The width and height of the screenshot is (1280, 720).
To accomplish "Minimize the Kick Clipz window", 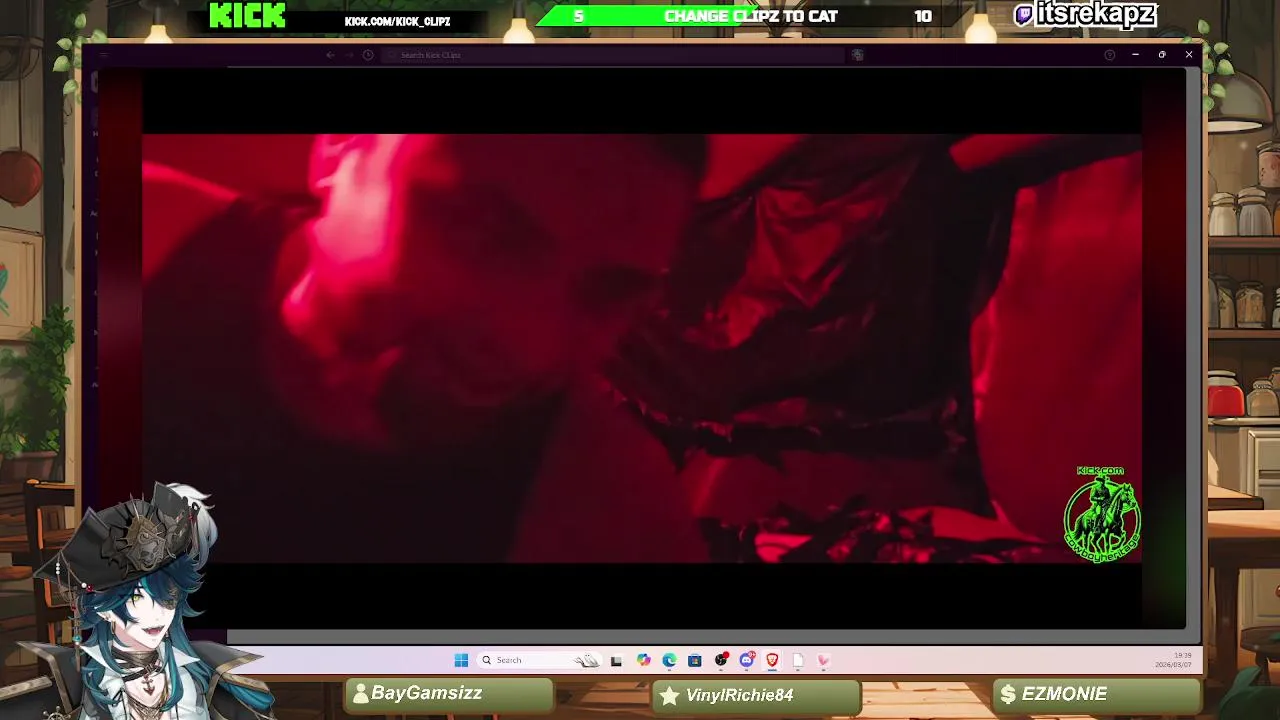I will coord(1135,55).
